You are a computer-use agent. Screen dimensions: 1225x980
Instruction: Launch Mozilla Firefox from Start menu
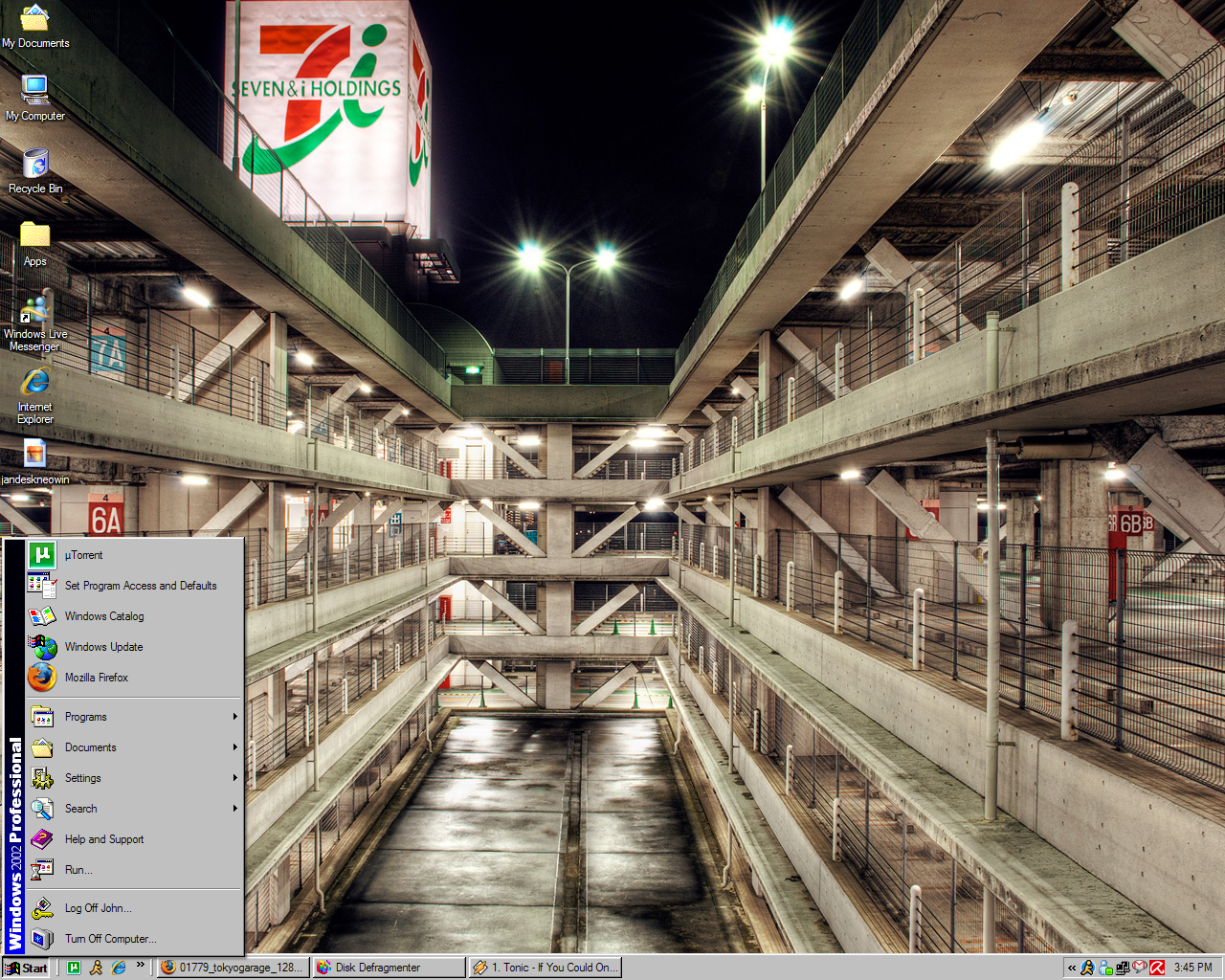tap(96, 678)
